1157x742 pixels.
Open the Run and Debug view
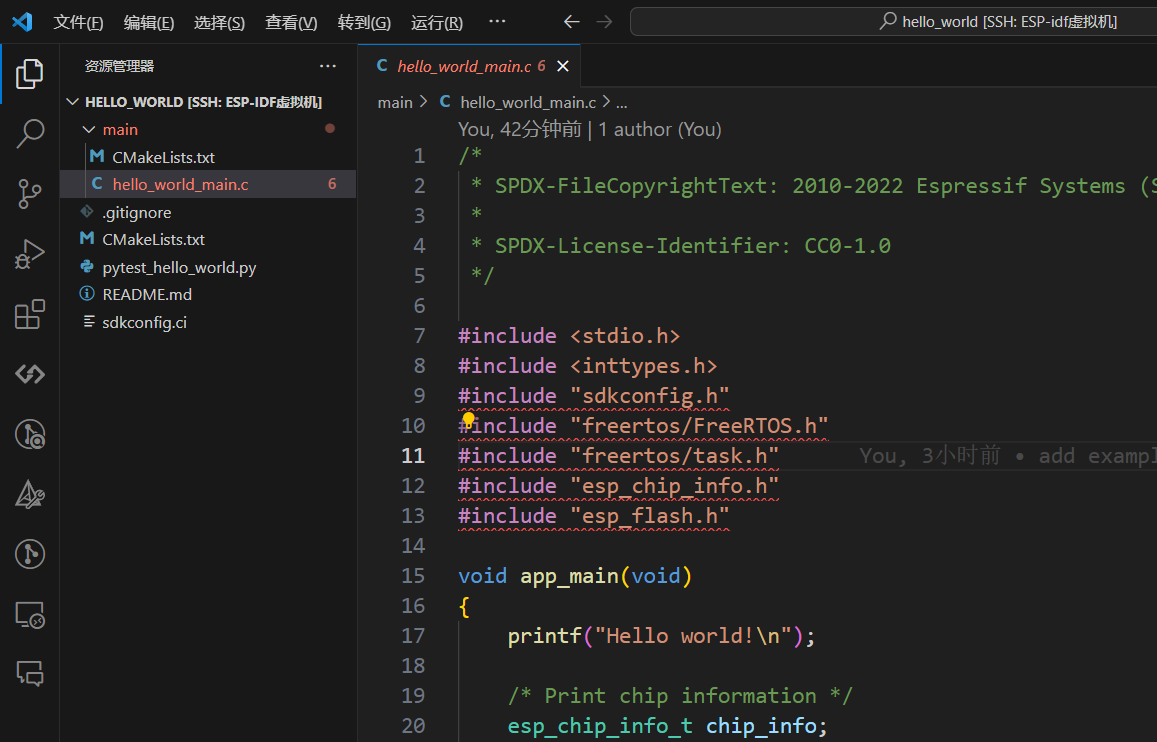coord(30,254)
